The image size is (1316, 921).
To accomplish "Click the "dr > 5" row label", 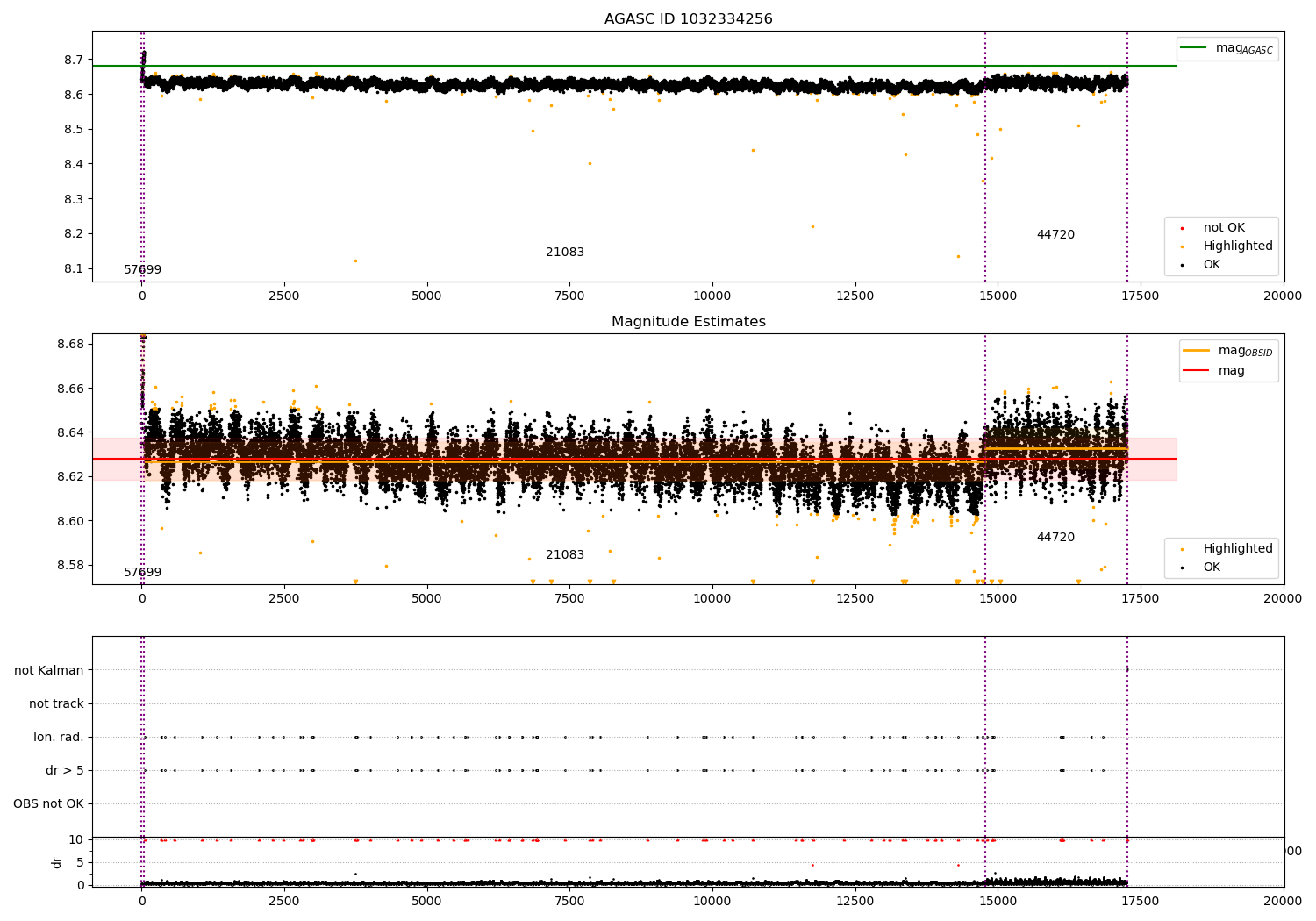I will coord(65,771).
